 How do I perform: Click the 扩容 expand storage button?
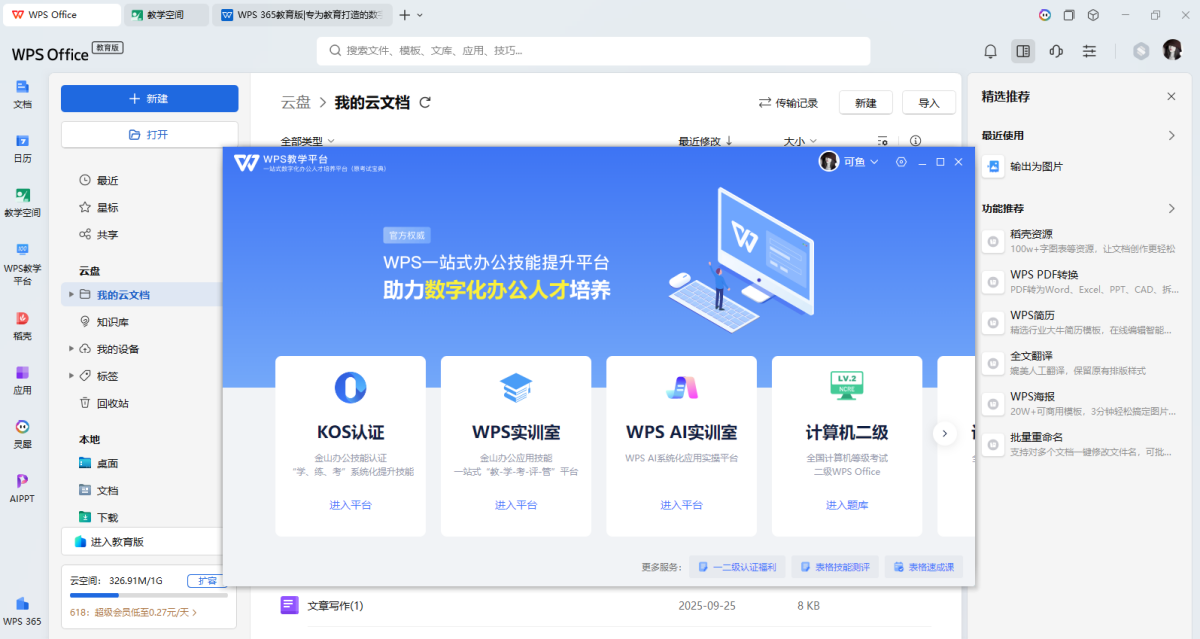point(206,580)
